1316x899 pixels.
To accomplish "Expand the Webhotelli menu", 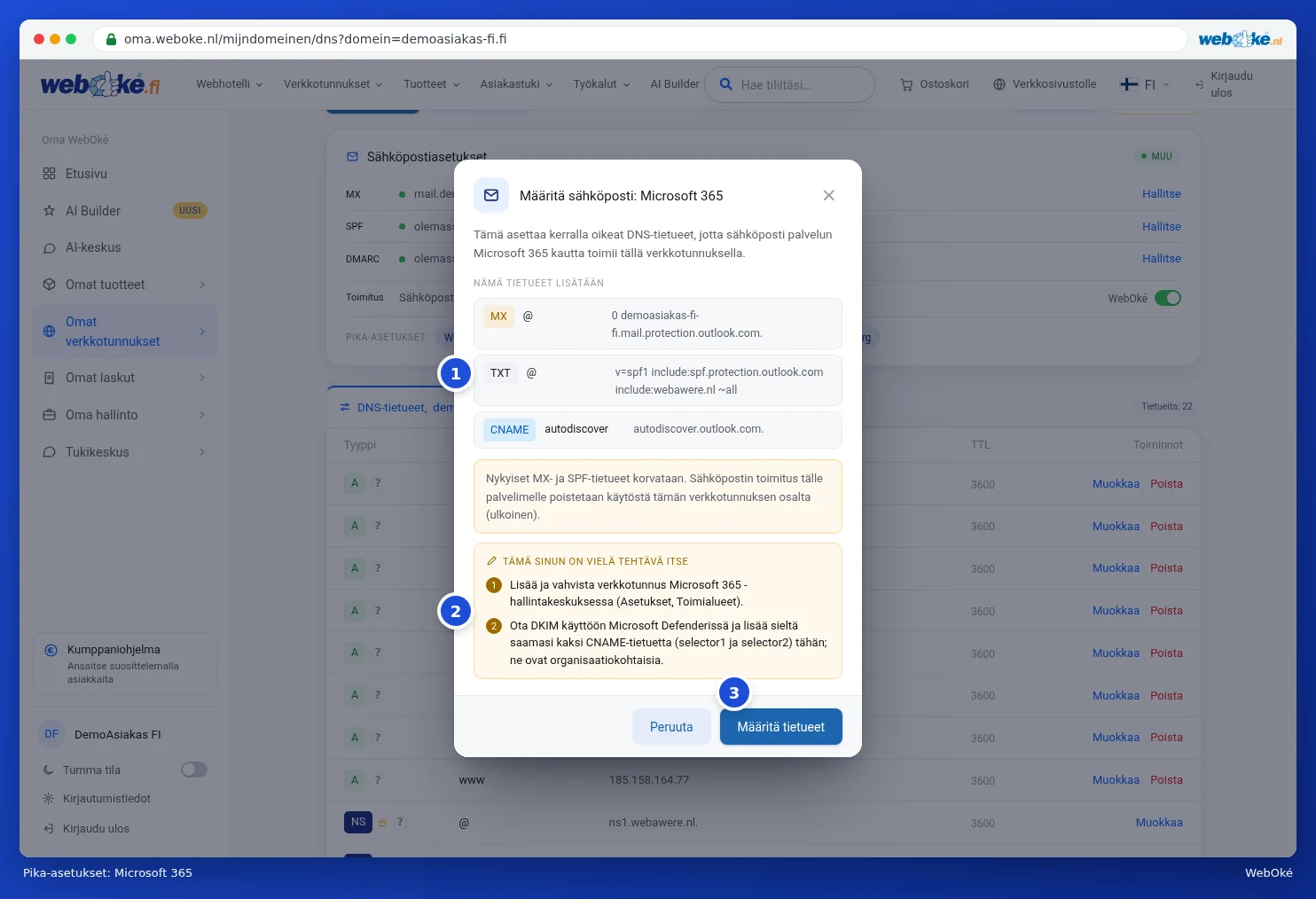I will click(x=229, y=84).
